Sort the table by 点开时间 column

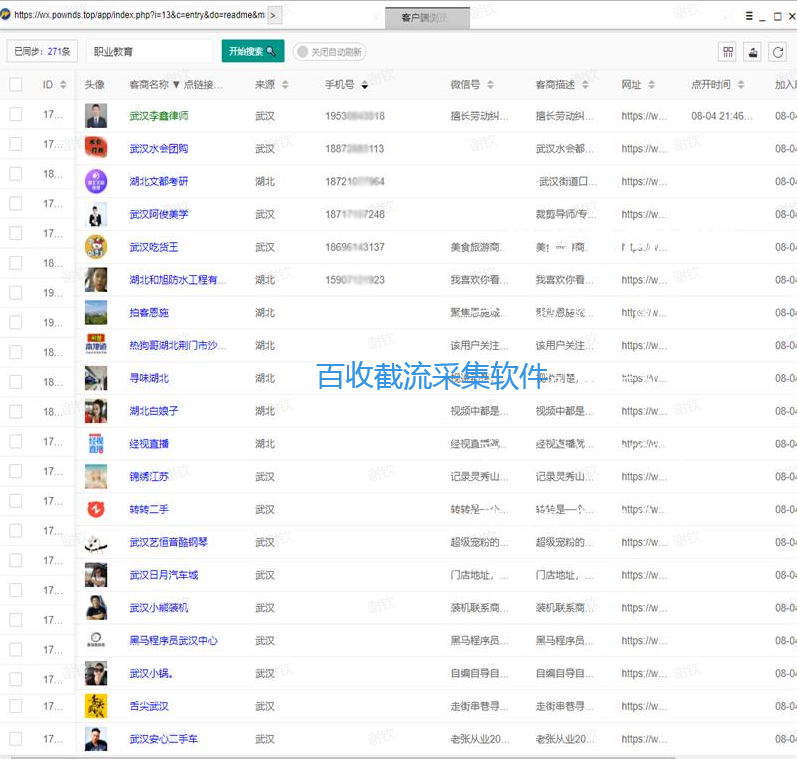click(x=741, y=84)
